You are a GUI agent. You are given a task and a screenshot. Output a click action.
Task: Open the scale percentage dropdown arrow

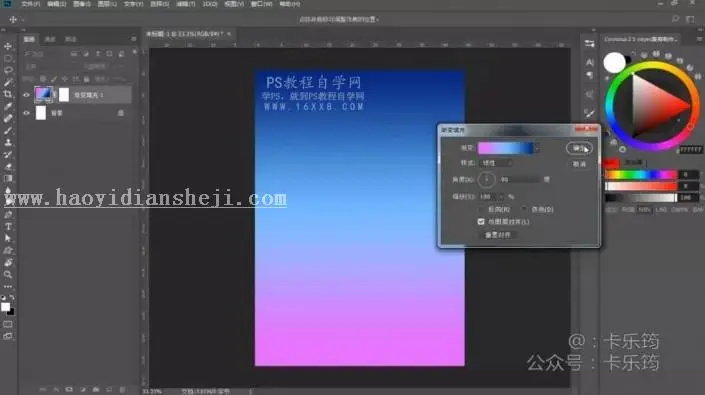tap(501, 197)
